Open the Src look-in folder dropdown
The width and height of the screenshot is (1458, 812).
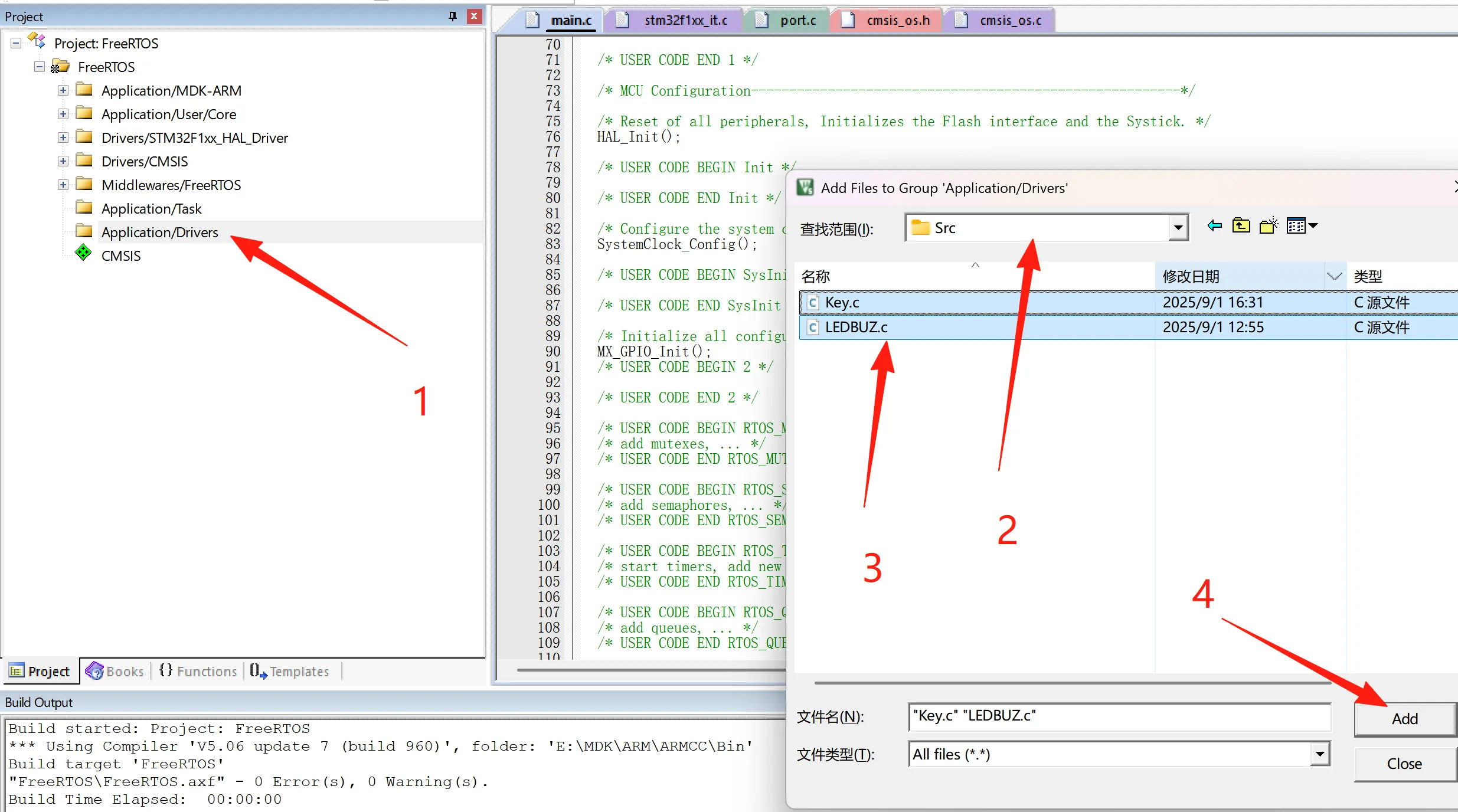point(1178,228)
